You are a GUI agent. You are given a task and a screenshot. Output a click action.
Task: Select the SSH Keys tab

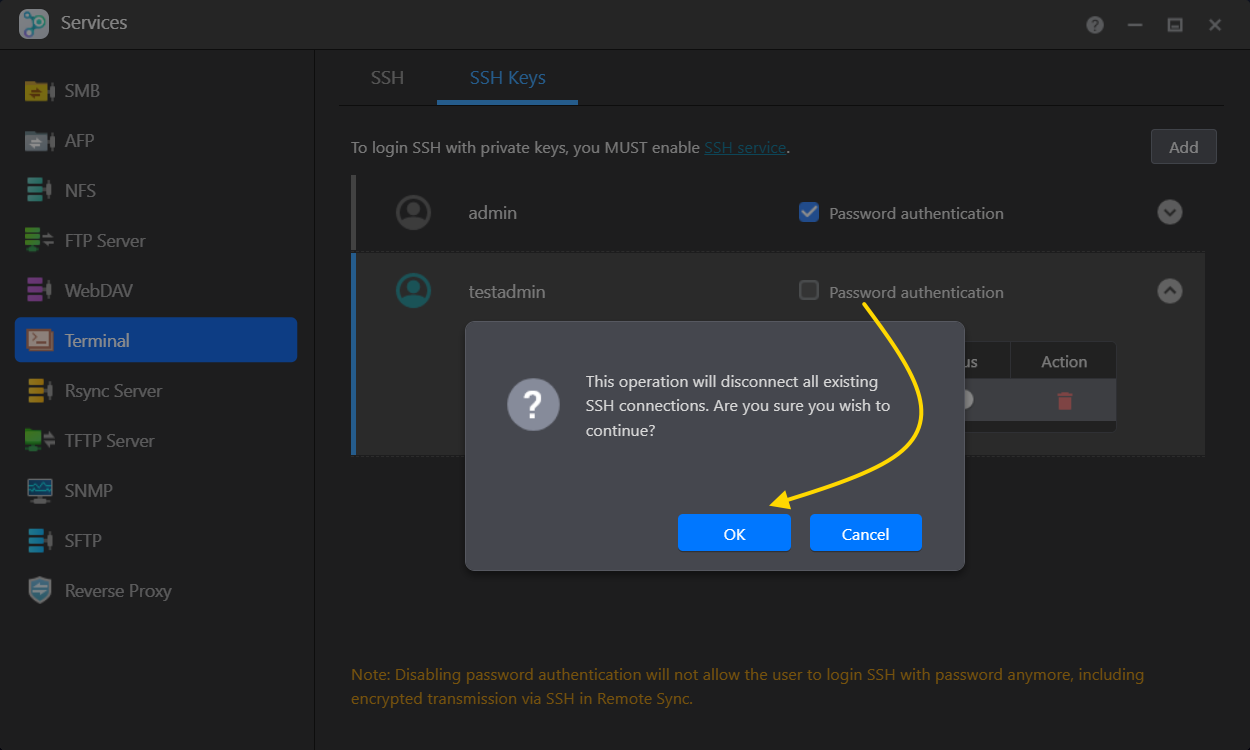click(x=507, y=78)
